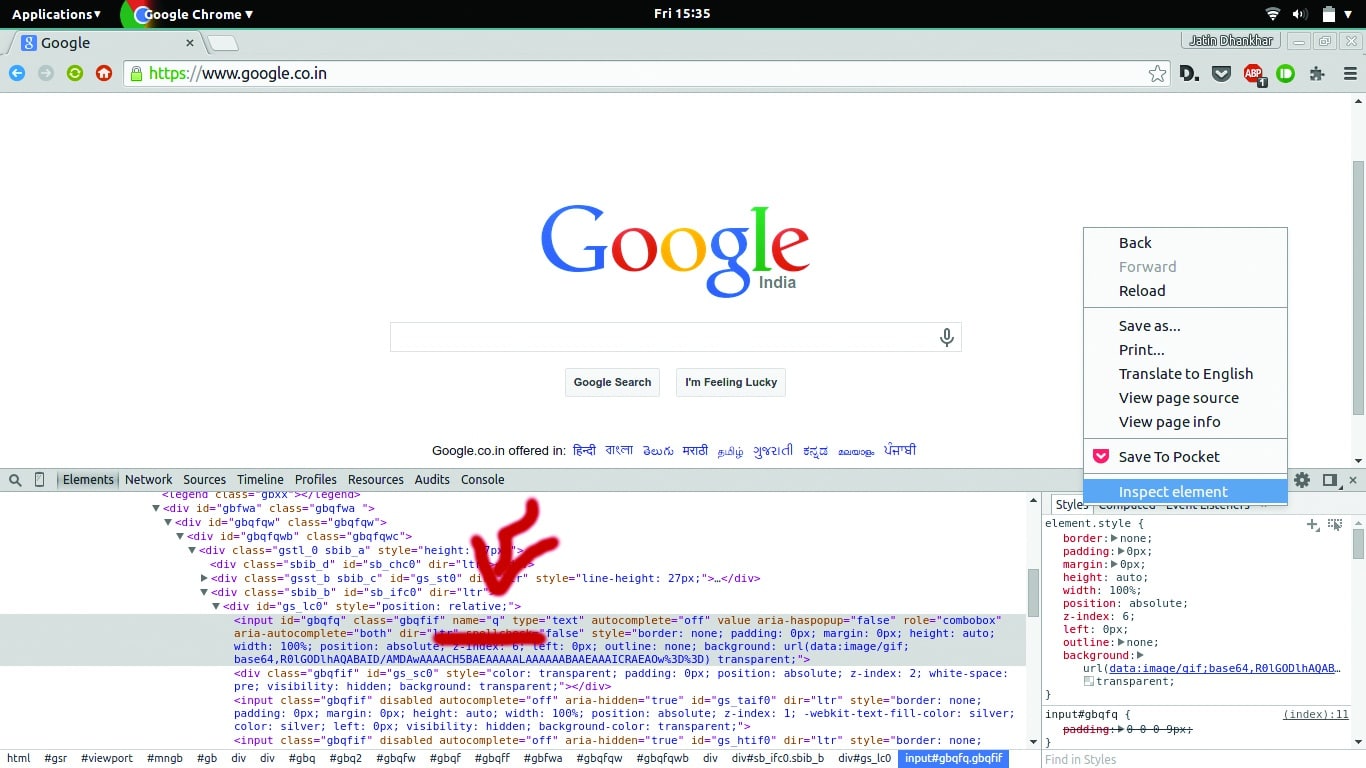Click the DevTools magnifier inspect icon

pyautogui.click(x=15, y=480)
